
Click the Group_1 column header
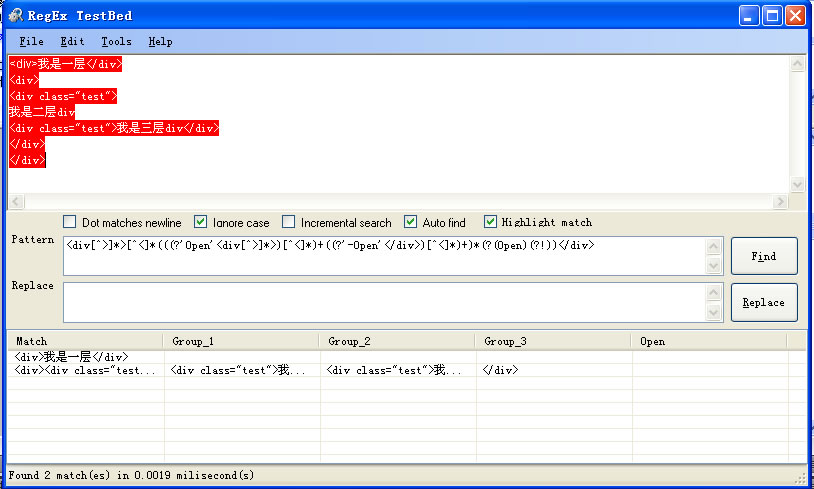[x=241, y=342]
